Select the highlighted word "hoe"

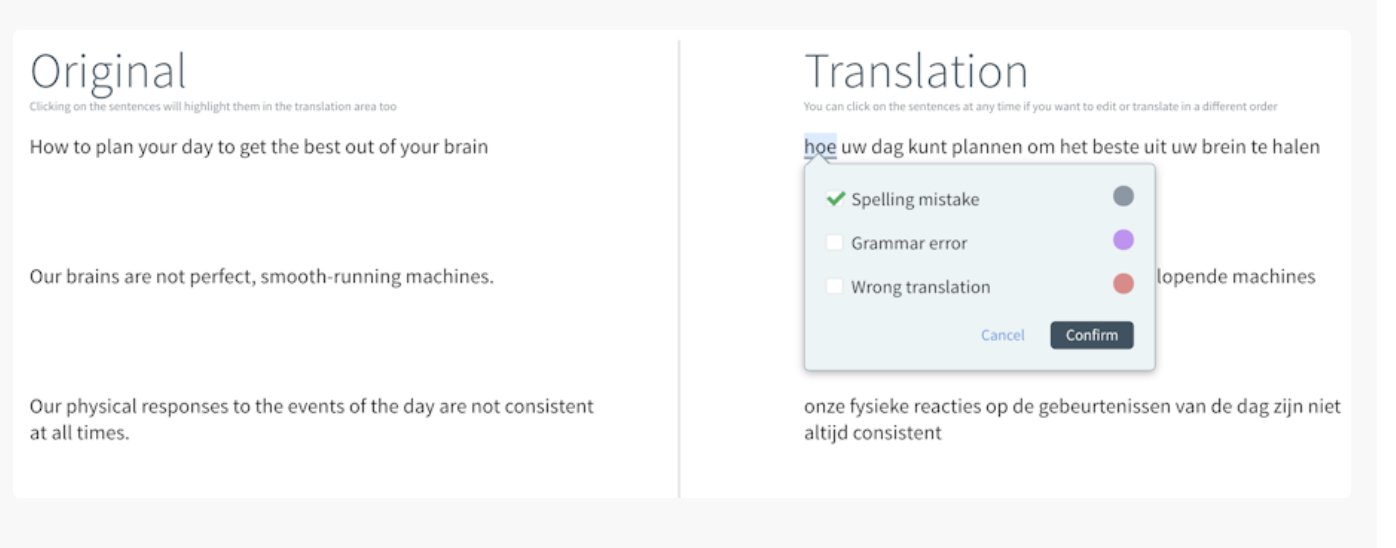(x=820, y=147)
